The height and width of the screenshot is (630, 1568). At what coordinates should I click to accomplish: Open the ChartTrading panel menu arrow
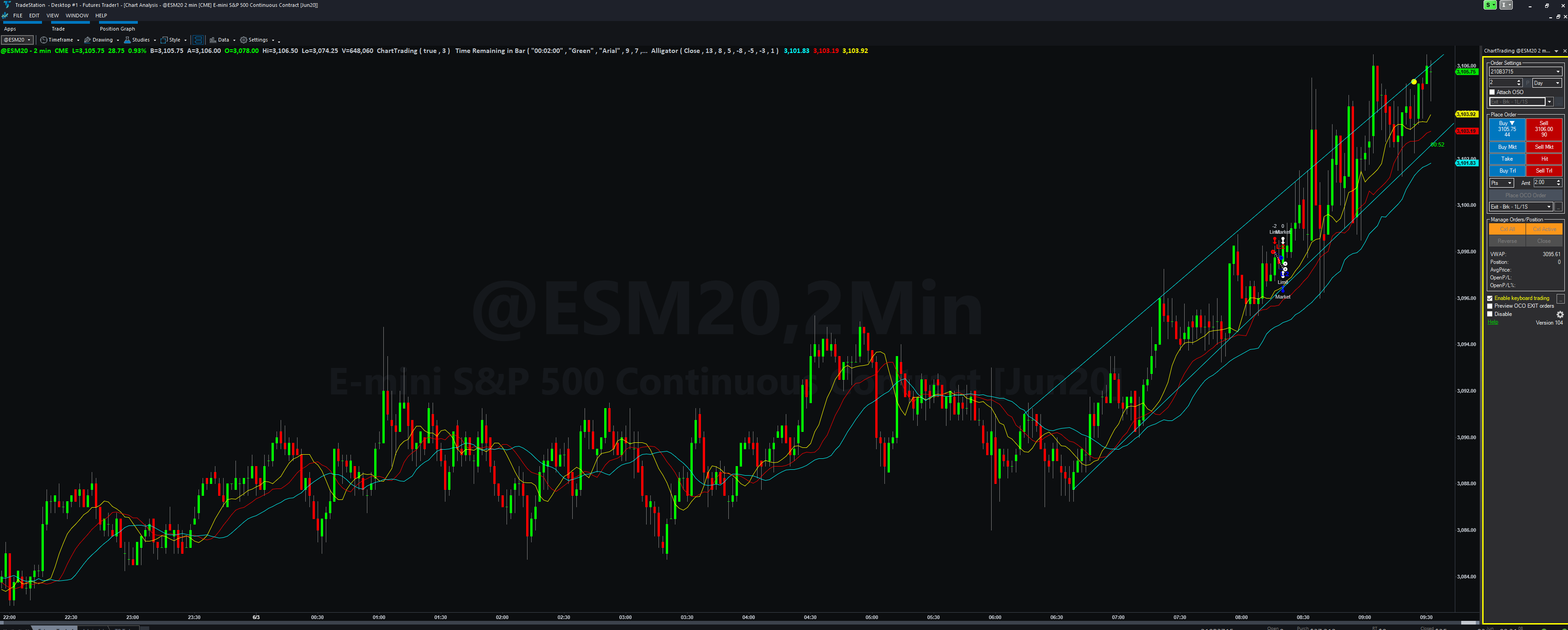(x=1557, y=51)
